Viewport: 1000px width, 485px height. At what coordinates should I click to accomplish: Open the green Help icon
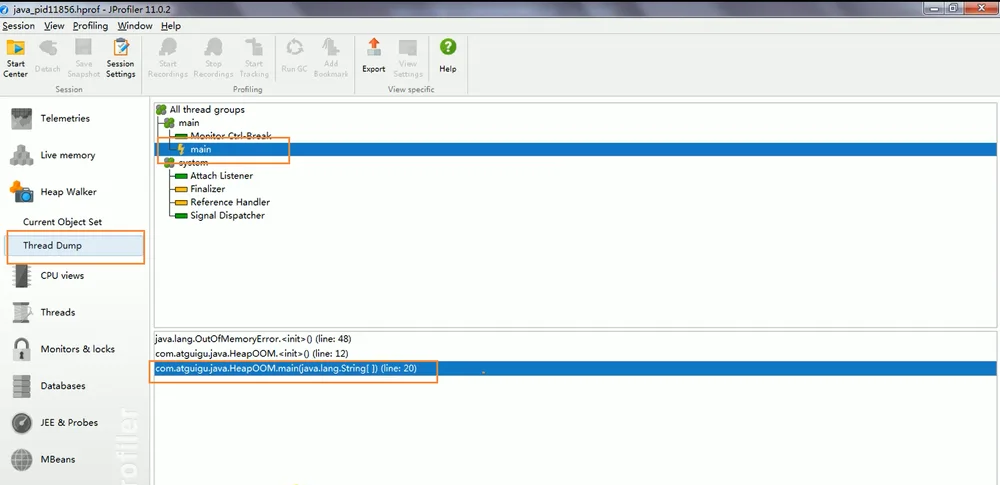(x=448, y=56)
